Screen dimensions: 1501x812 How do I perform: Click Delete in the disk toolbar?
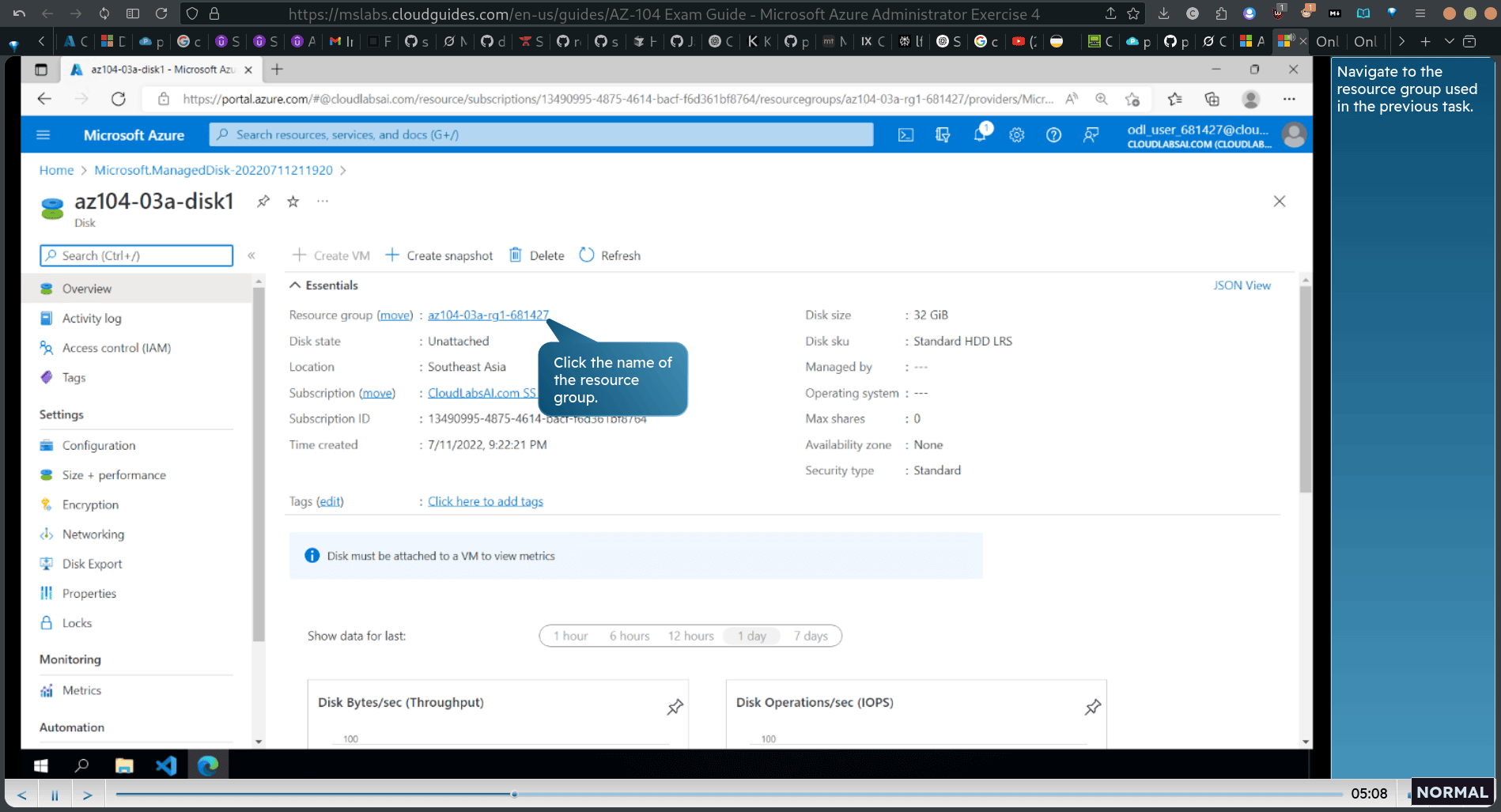tap(536, 255)
